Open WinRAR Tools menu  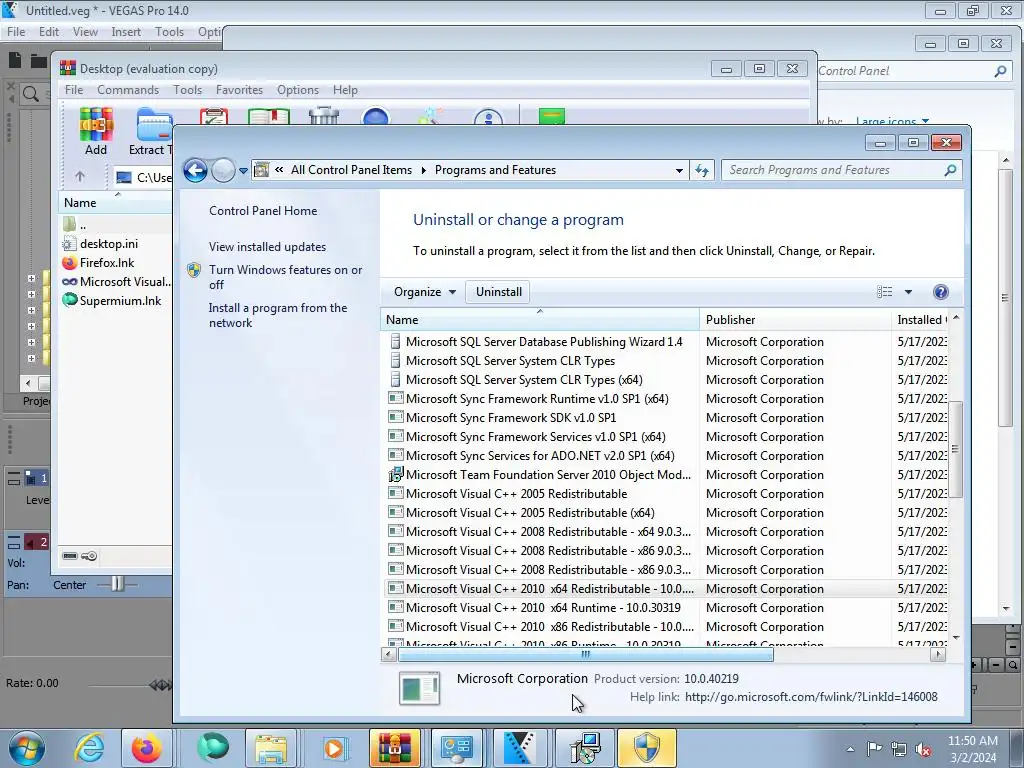(187, 89)
